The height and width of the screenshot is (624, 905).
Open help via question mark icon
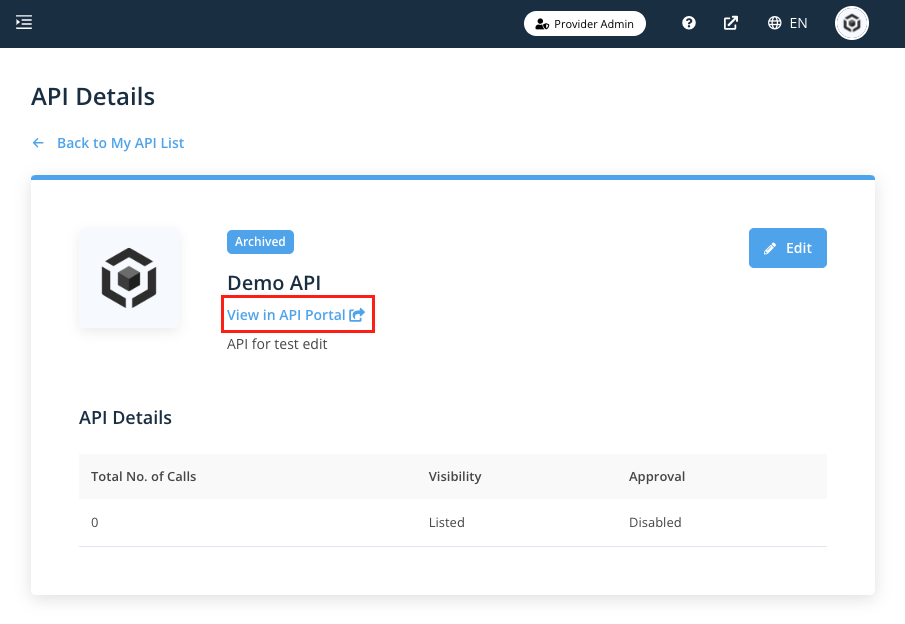pos(689,24)
